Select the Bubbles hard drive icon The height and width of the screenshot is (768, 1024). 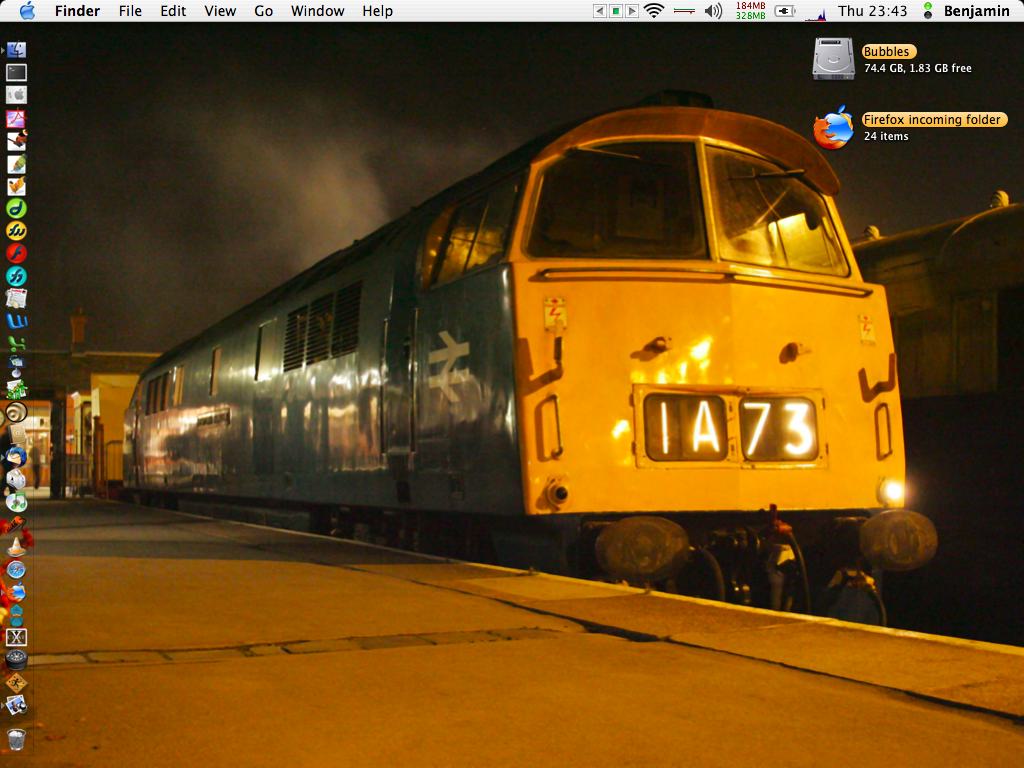833,59
